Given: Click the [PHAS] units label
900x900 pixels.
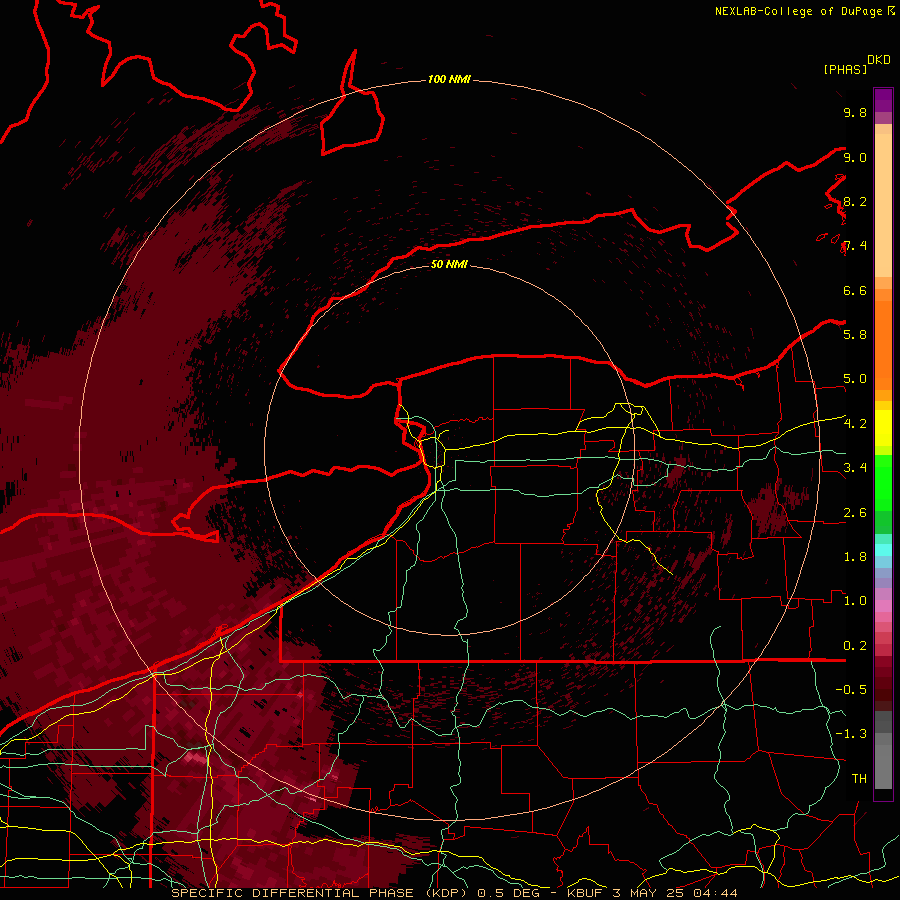Looking at the screenshot, I should coord(845,70).
